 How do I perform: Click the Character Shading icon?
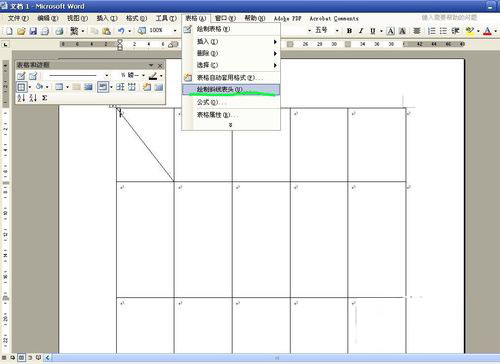click(x=402, y=31)
